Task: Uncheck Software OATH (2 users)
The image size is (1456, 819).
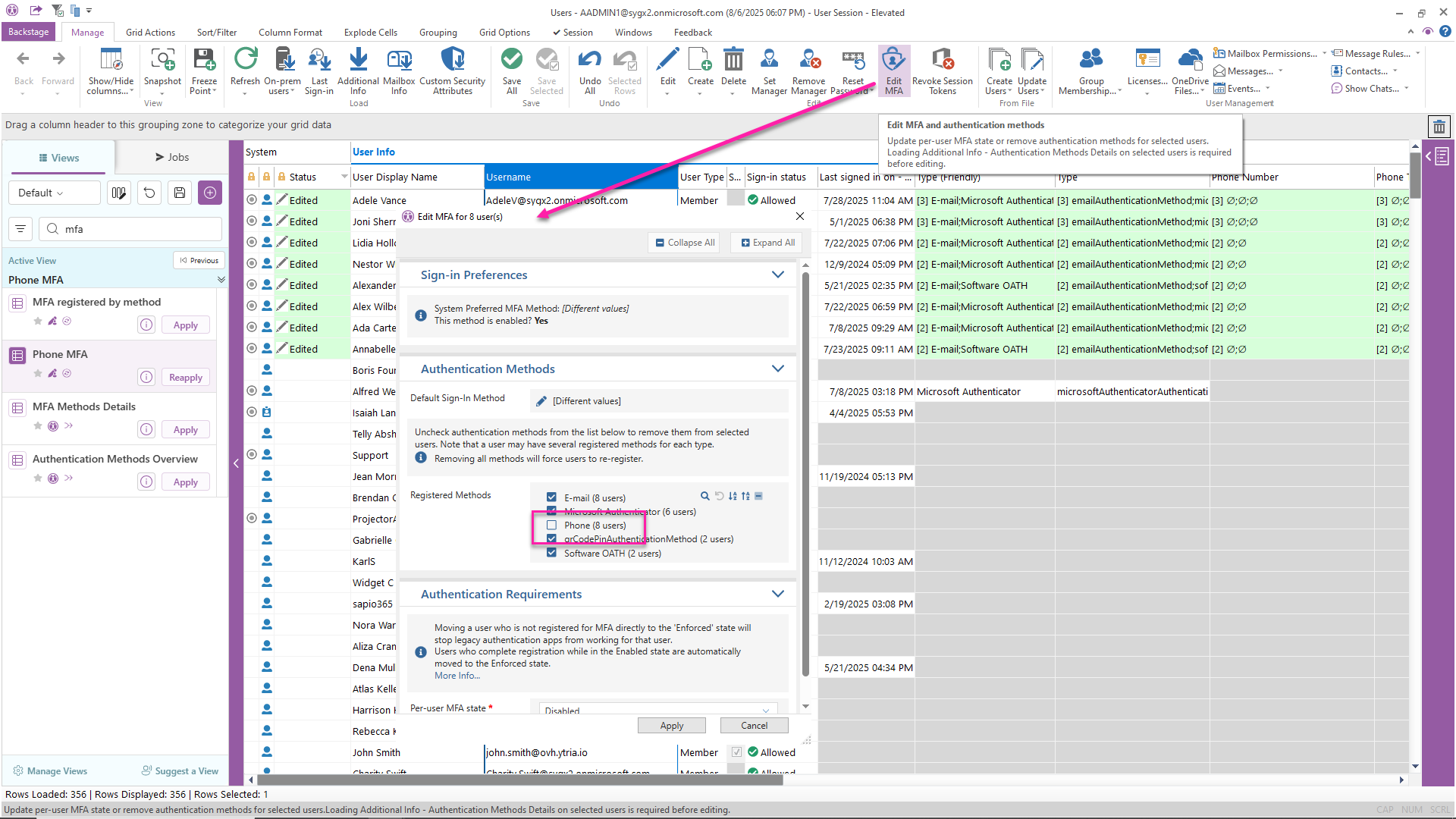Action: click(551, 553)
